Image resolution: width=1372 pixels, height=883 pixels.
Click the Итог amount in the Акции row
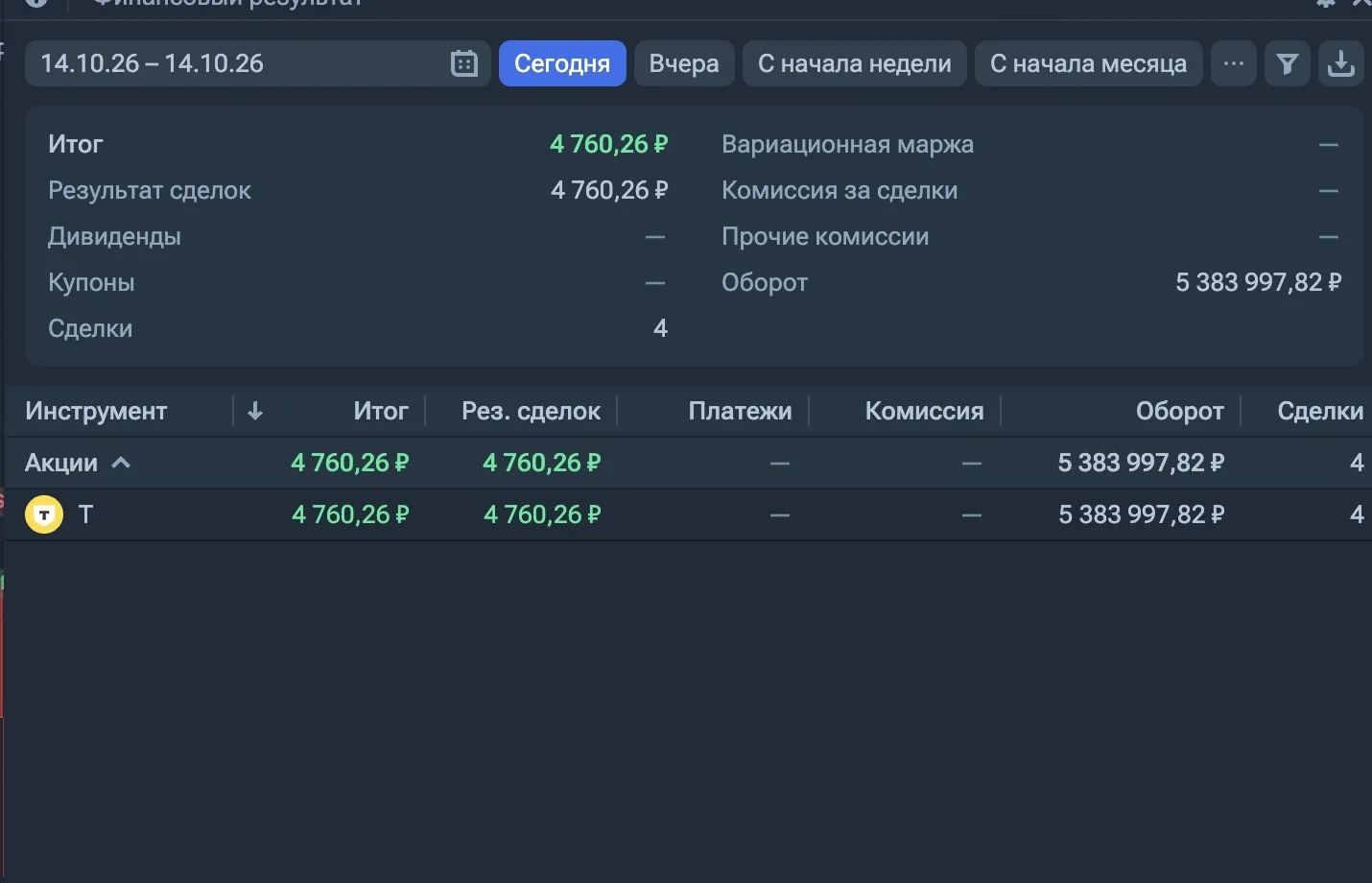(350, 463)
